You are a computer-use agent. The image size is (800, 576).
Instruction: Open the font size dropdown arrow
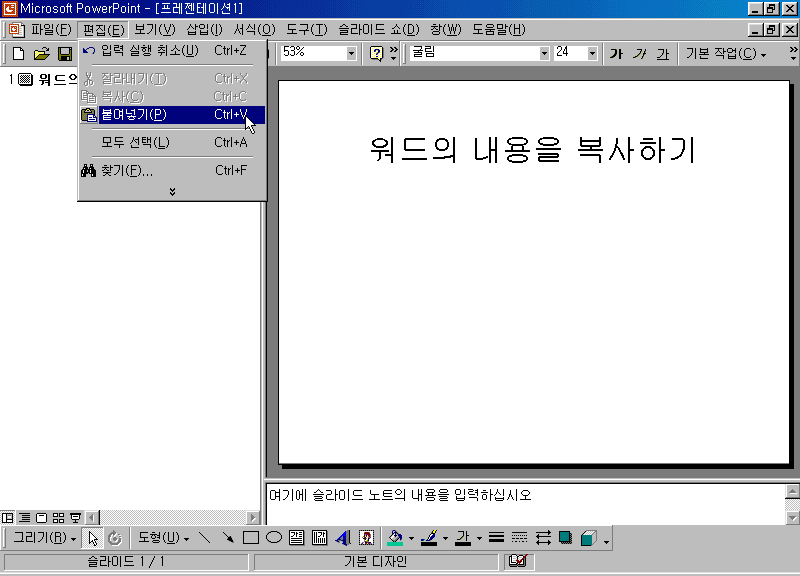tap(592, 53)
